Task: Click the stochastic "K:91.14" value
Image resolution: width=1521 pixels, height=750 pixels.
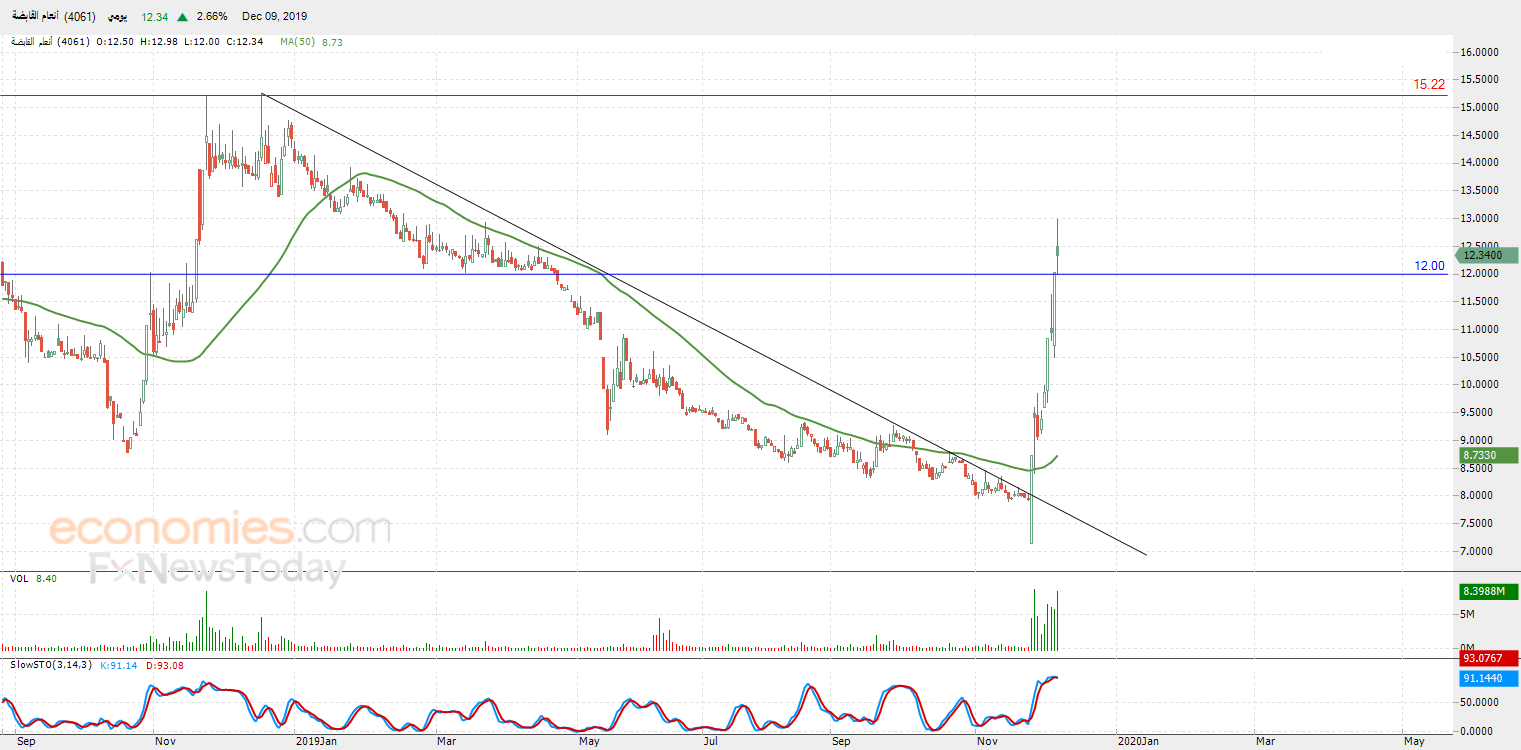Action: 119,665
